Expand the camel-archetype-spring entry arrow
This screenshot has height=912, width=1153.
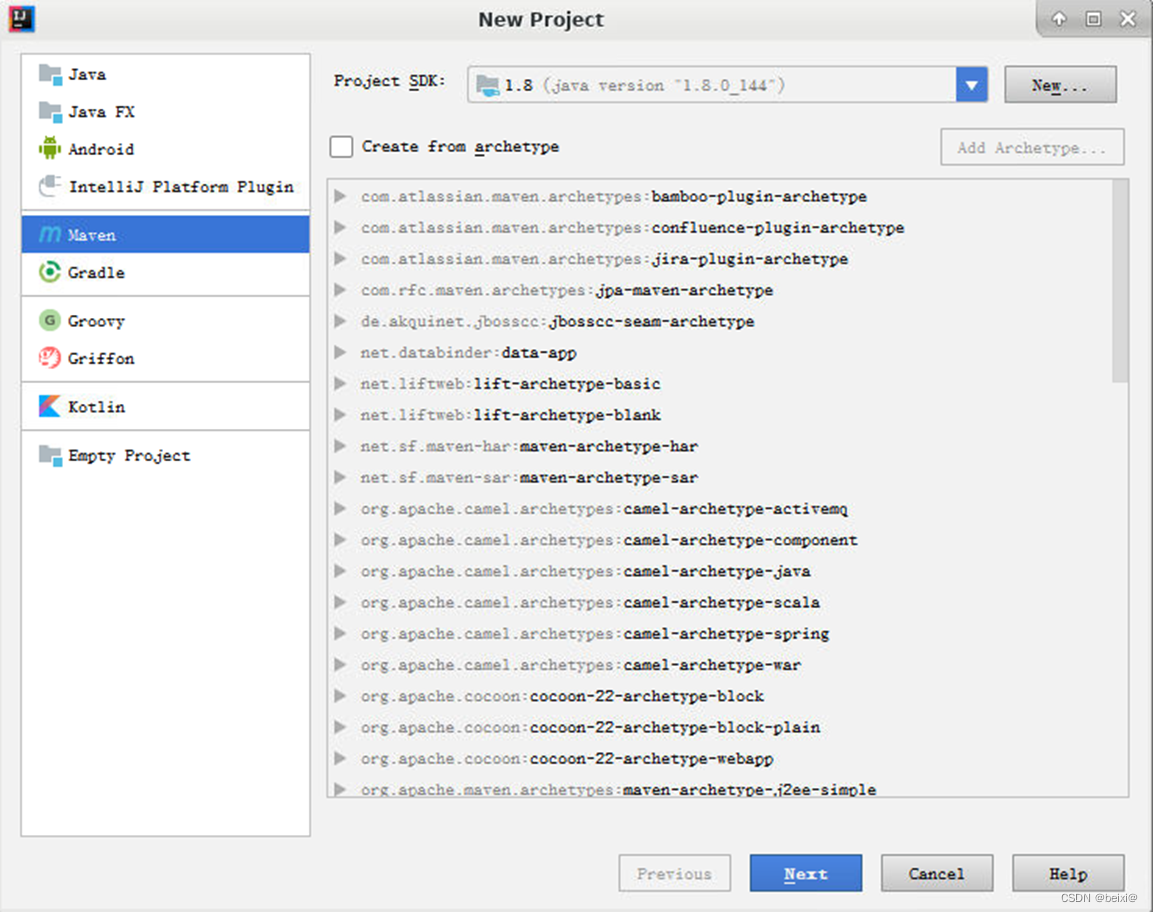(x=341, y=633)
